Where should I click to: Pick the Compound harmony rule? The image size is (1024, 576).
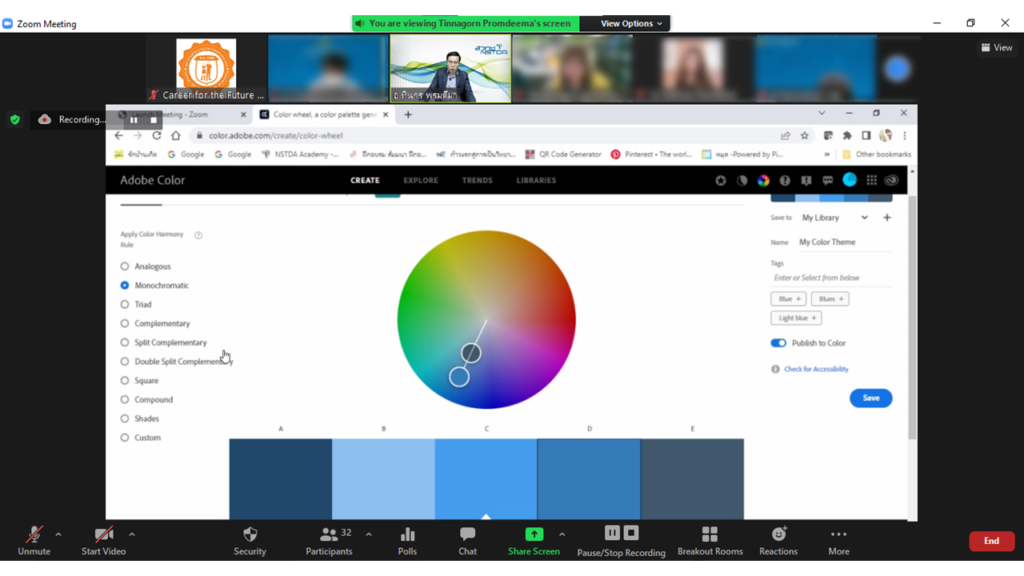click(x=125, y=400)
